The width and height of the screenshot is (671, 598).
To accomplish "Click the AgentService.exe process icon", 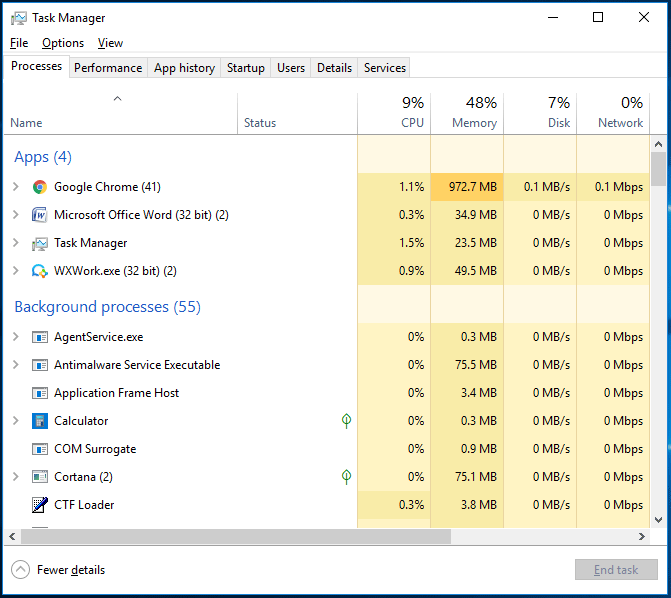I will click(40, 337).
